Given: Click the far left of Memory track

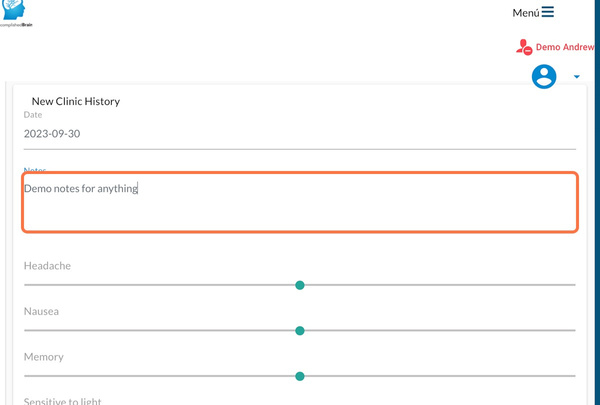Looking at the screenshot, I should point(27,376).
